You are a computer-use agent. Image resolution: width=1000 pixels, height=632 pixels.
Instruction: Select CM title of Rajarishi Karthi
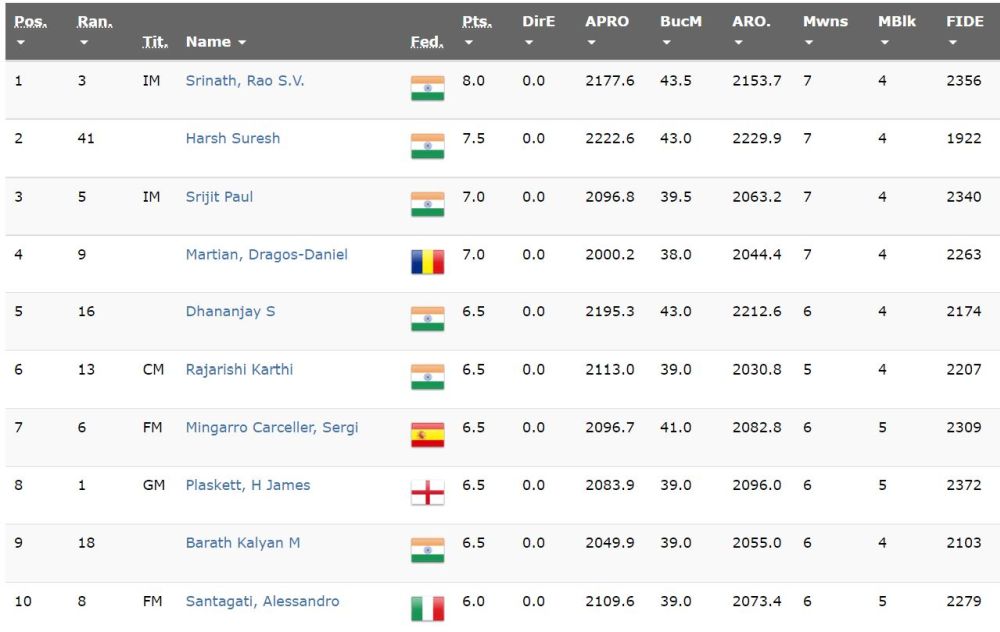pos(153,369)
